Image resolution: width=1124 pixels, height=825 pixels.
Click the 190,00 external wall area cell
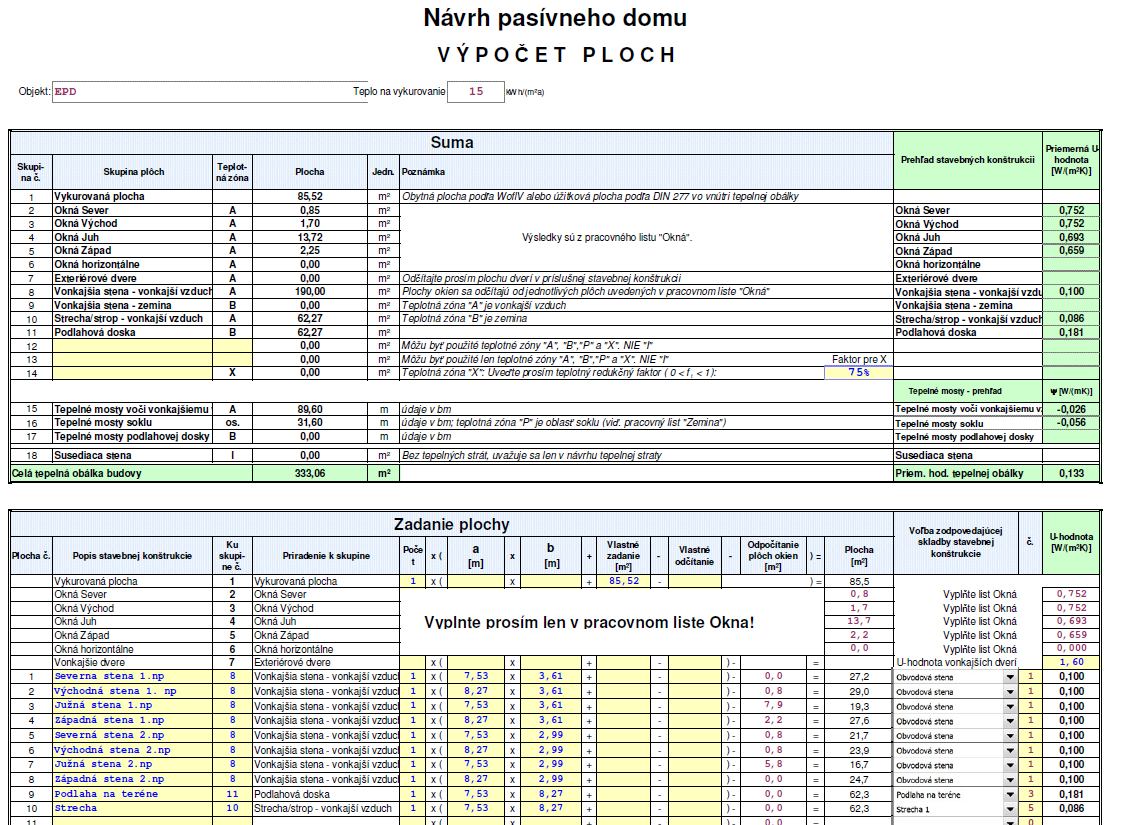pyautogui.click(x=310, y=292)
